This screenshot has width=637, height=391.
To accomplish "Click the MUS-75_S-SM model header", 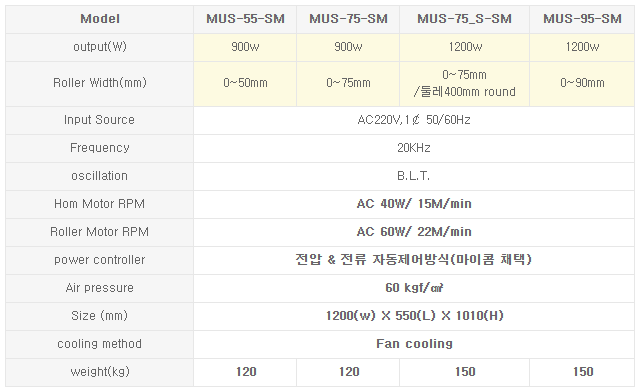I will click(464, 19).
